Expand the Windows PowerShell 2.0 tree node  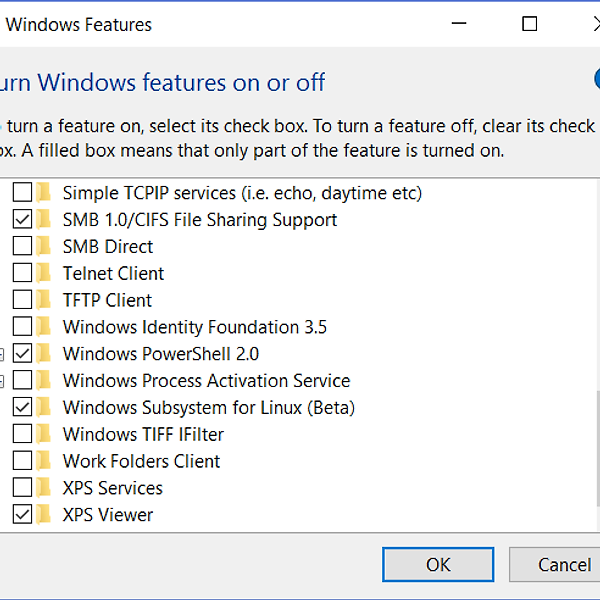tap(2, 354)
